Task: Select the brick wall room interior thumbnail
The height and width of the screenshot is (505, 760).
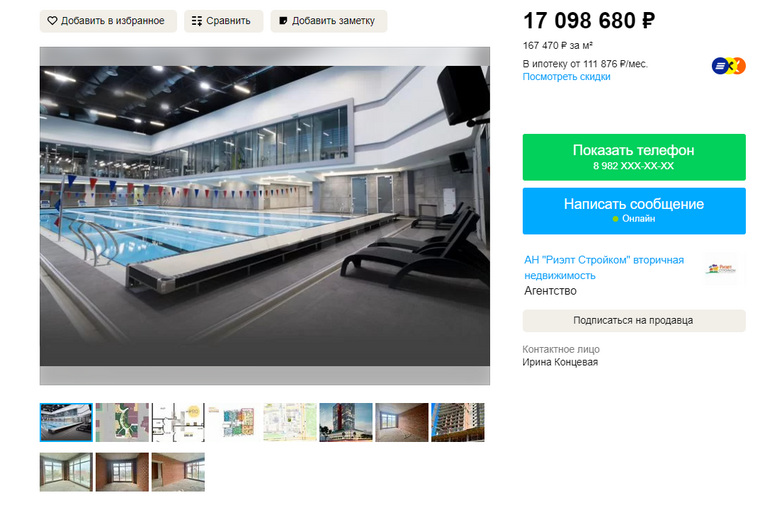Action: click(402, 422)
